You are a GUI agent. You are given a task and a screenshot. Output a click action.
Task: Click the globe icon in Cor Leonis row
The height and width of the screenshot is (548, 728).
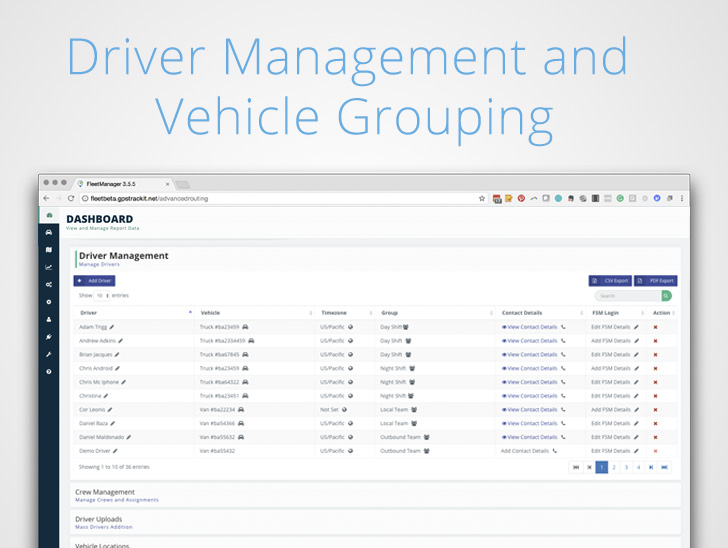click(x=344, y=409)
